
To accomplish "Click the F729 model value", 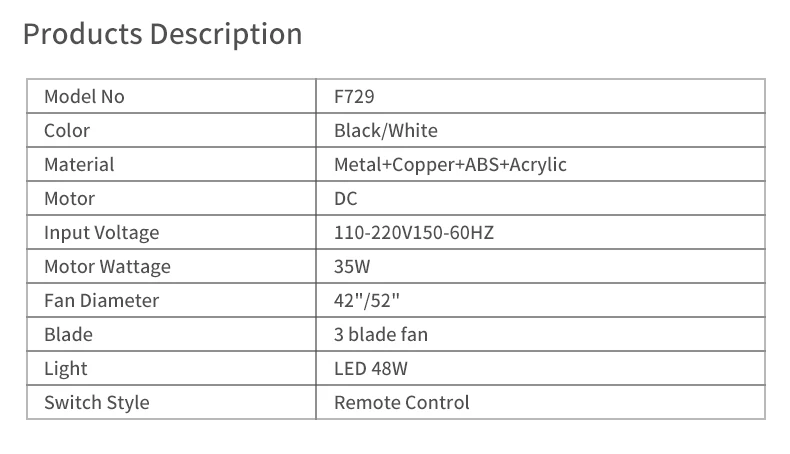I will point(354,96).
